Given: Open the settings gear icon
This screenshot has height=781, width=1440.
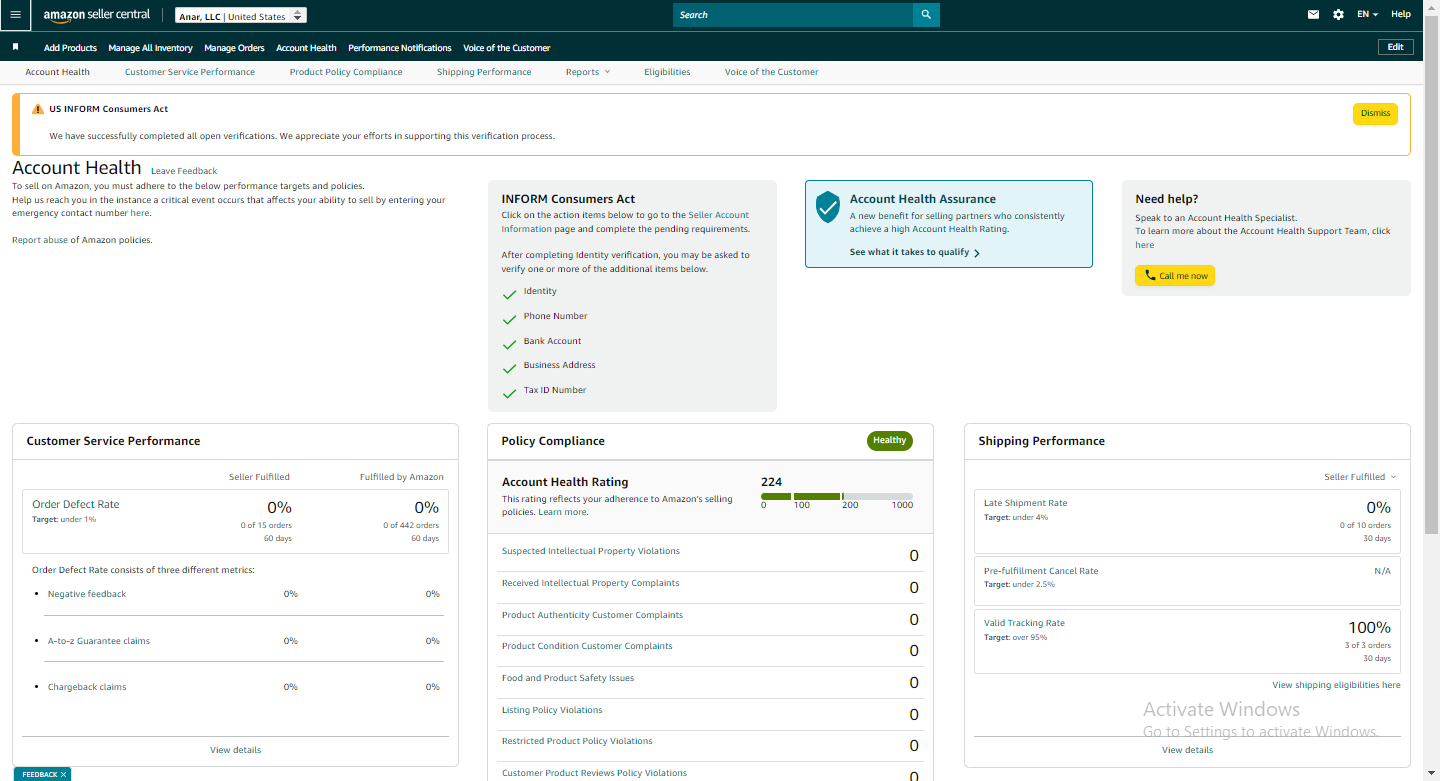Looking at the screenshot, I should (1339, 15).
